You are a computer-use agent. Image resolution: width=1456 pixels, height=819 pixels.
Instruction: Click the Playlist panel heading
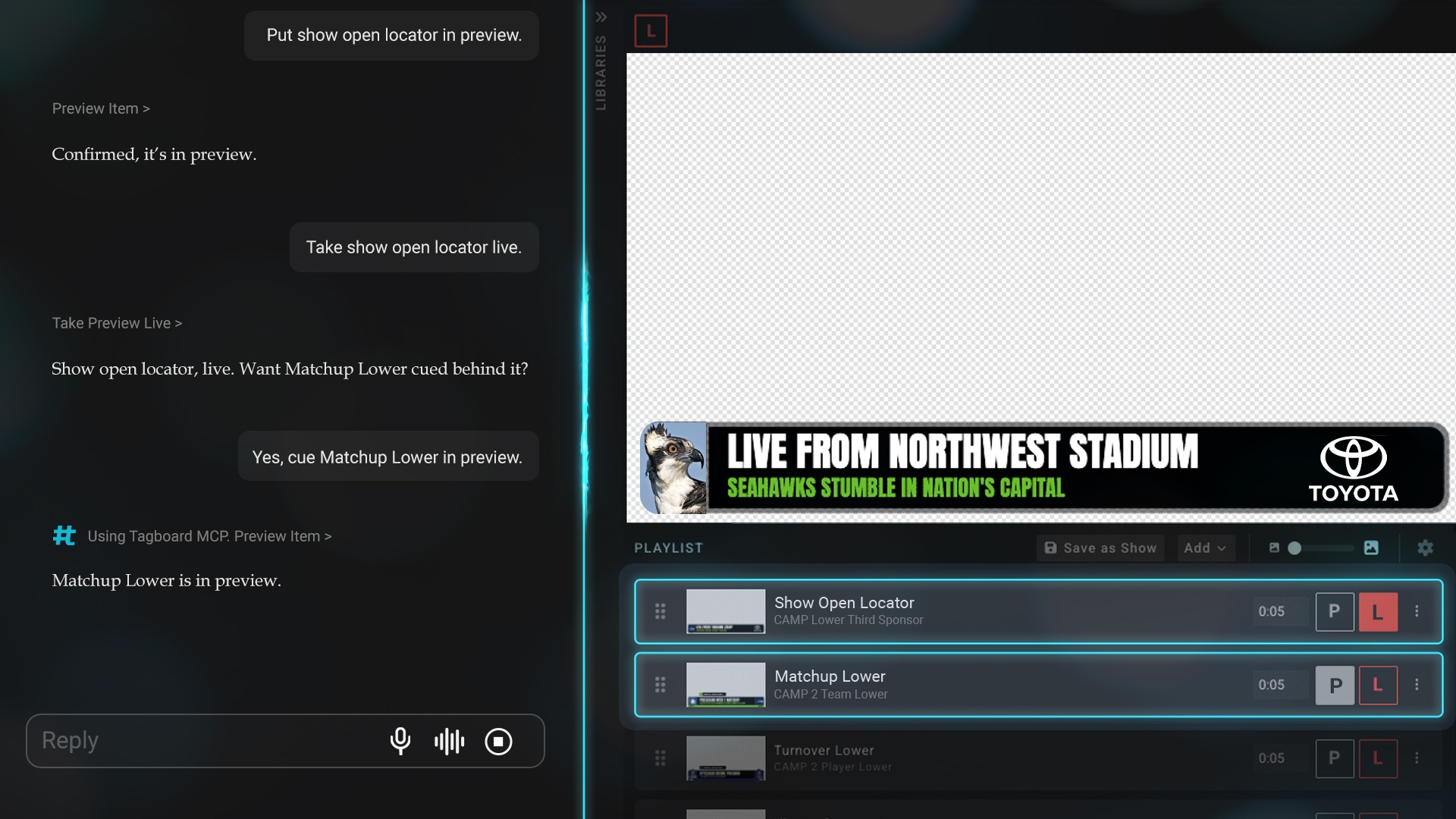(669, 548)
